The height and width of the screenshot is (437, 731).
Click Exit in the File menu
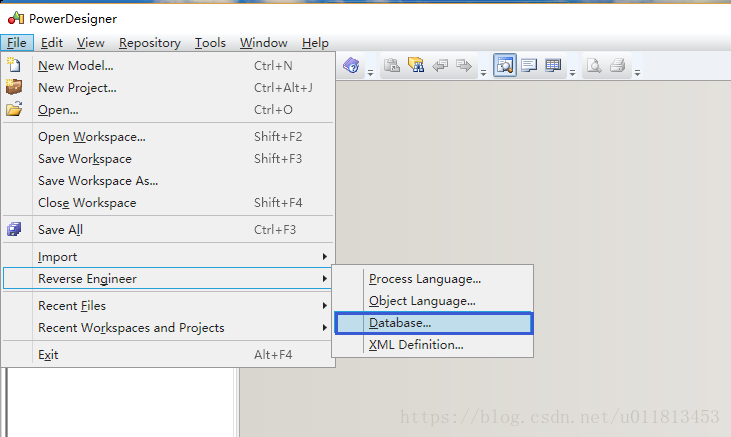point(168,354)
